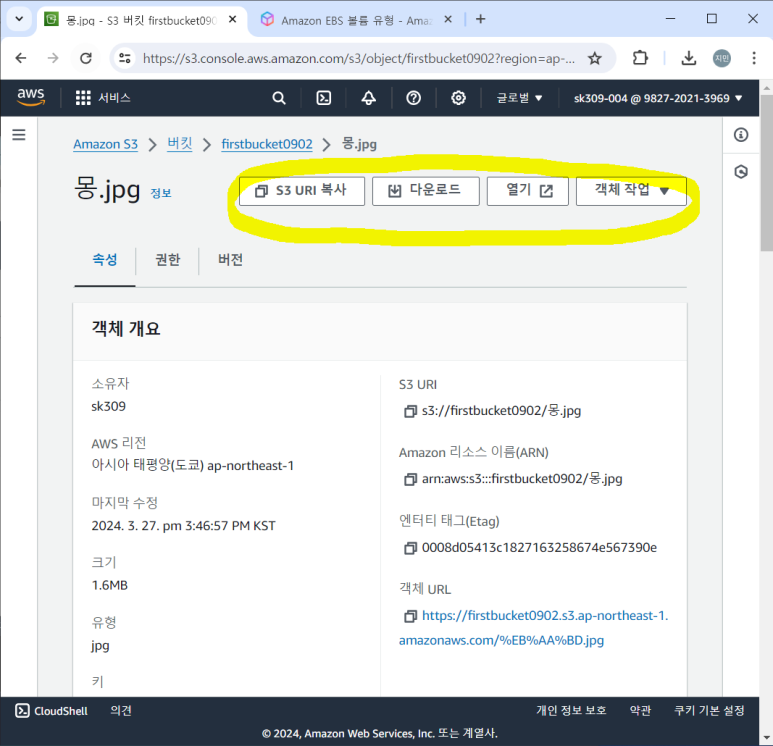Open 쿠키 기본 설정

(x=709, y=710)
